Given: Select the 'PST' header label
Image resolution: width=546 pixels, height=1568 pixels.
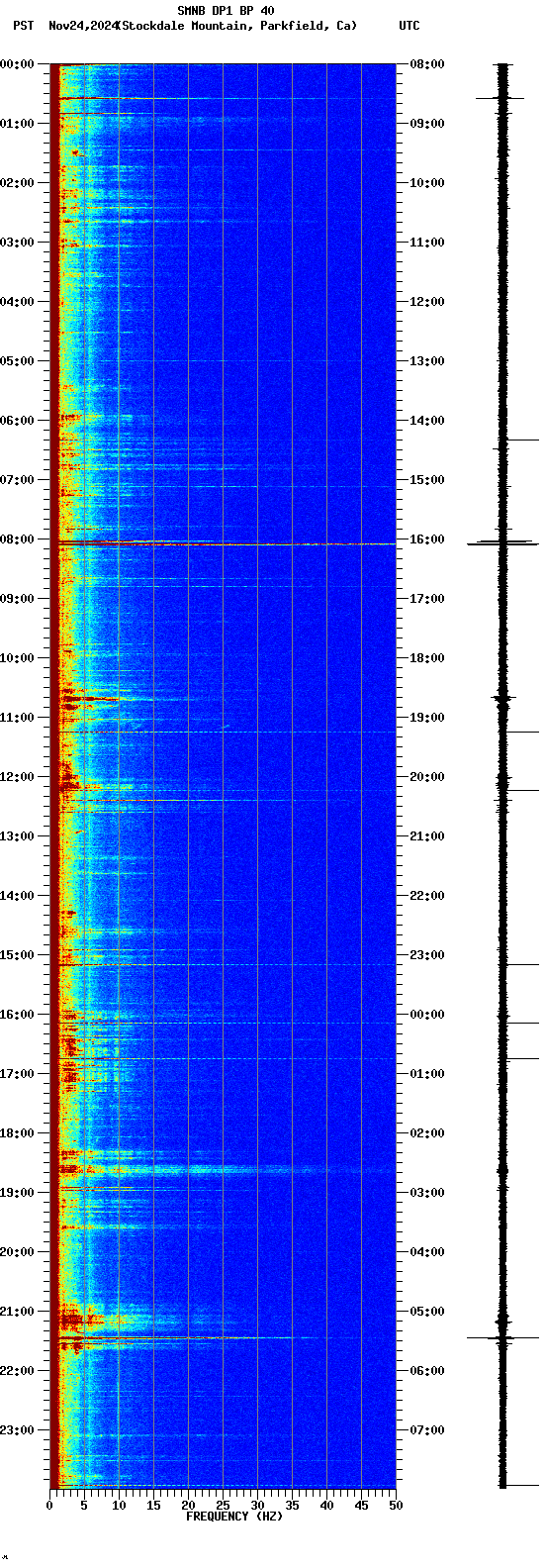Looking at the screenshot, I should click(23, 26).
